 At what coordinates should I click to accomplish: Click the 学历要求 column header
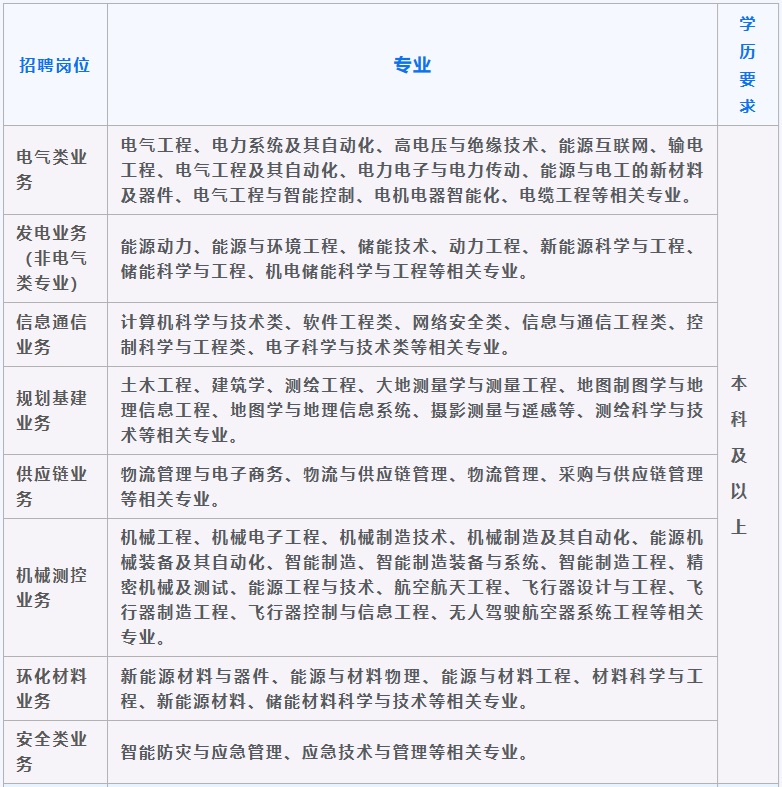pyautogui.click(x=747, y=65)
